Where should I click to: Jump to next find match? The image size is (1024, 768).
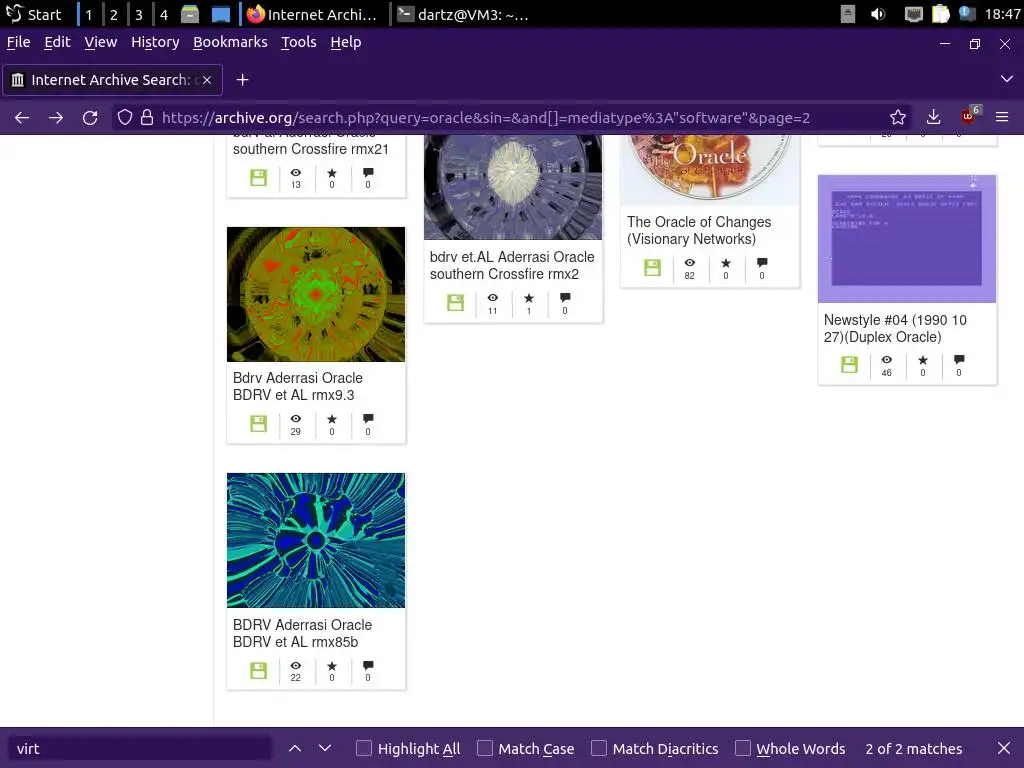pos(325,748)
